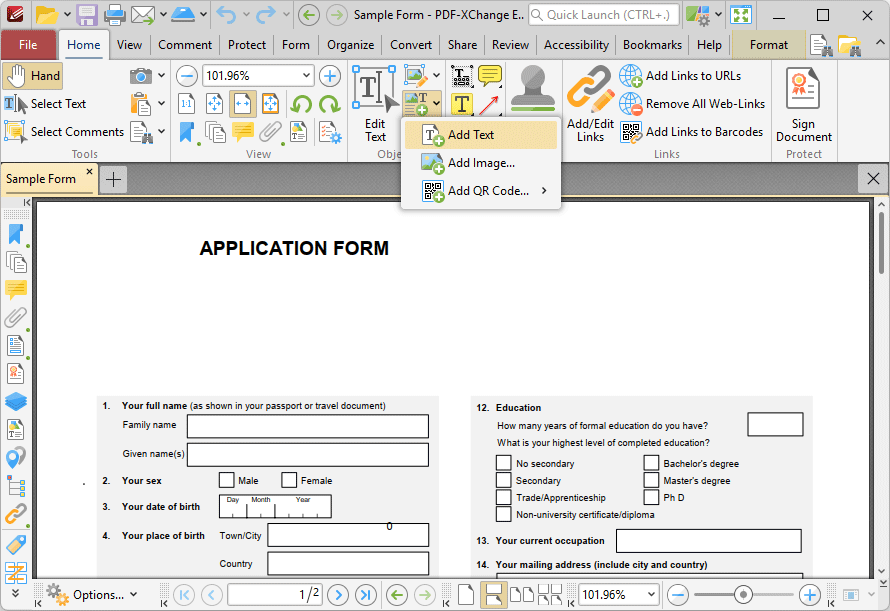Choose Add Image... from the menu
The height and width of the screenshot is (611, 890).
(481, 163)
